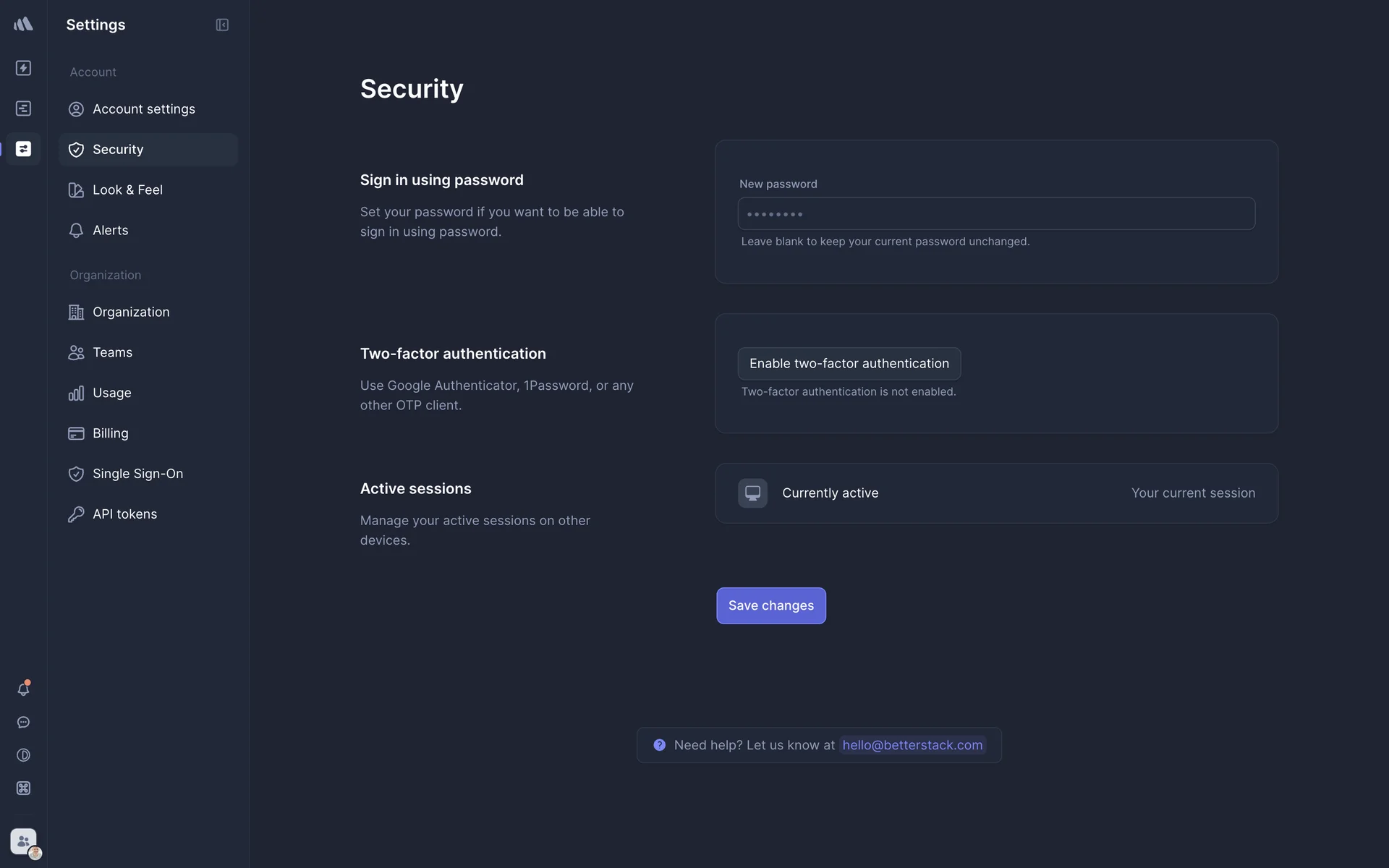Open the notifications bell icon
Screen dimensions: 1389x868
click(23, 689)
